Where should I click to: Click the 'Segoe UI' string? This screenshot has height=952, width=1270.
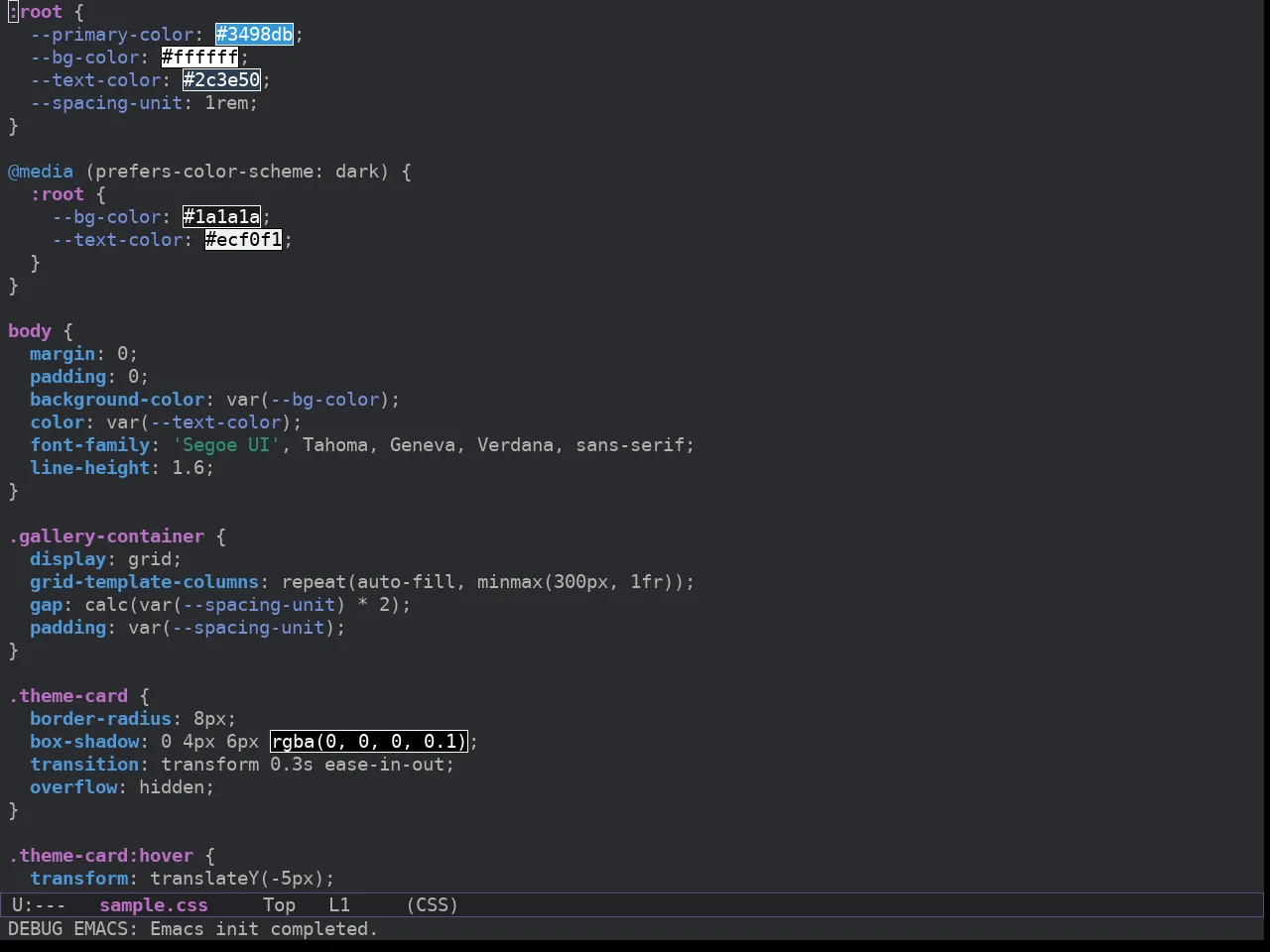226,445
